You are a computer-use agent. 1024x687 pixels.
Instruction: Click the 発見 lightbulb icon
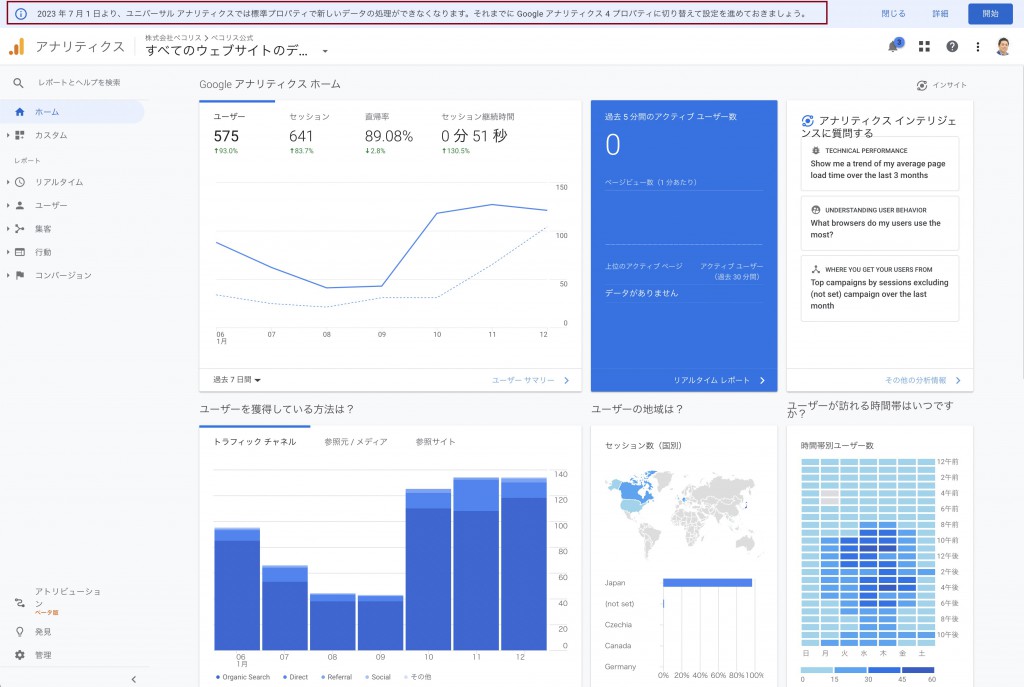[20, 631]
